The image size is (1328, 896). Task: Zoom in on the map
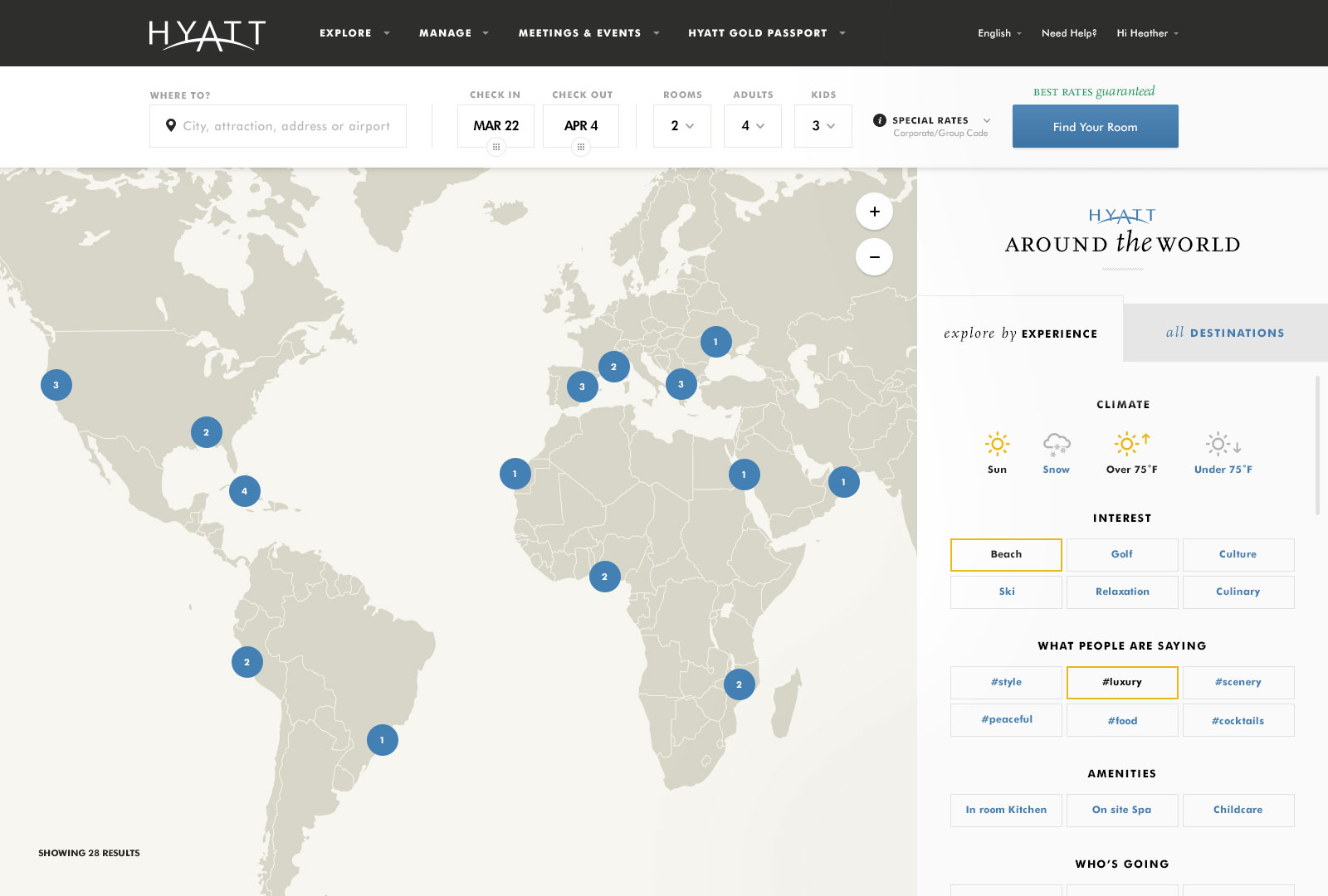click(x=874, y=212)
